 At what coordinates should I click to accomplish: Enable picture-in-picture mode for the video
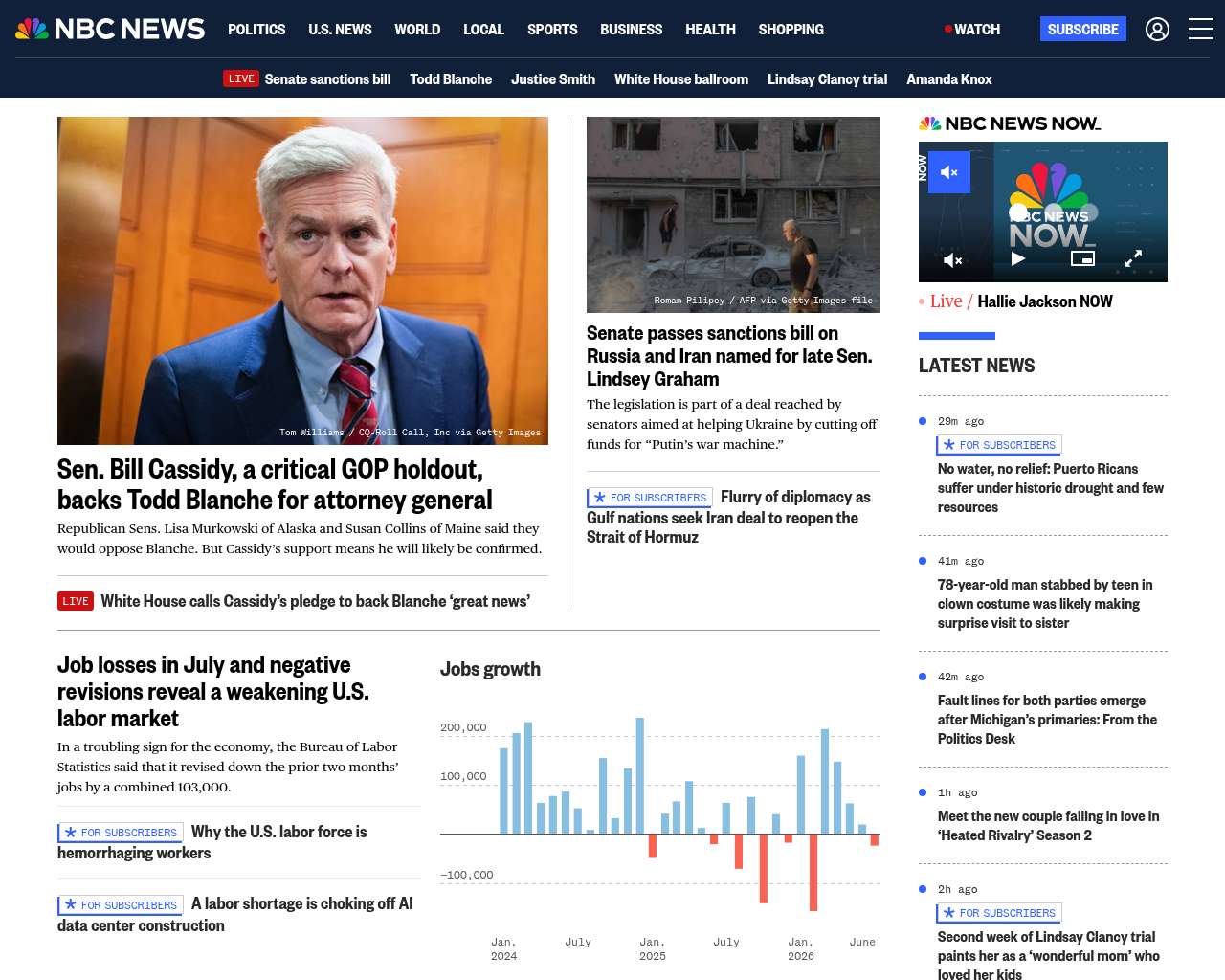(1082, 258)
